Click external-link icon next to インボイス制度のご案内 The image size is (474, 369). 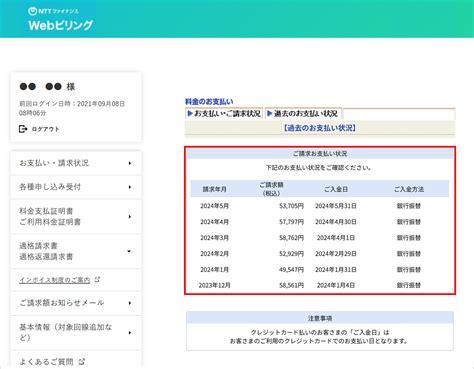[97, 279]
